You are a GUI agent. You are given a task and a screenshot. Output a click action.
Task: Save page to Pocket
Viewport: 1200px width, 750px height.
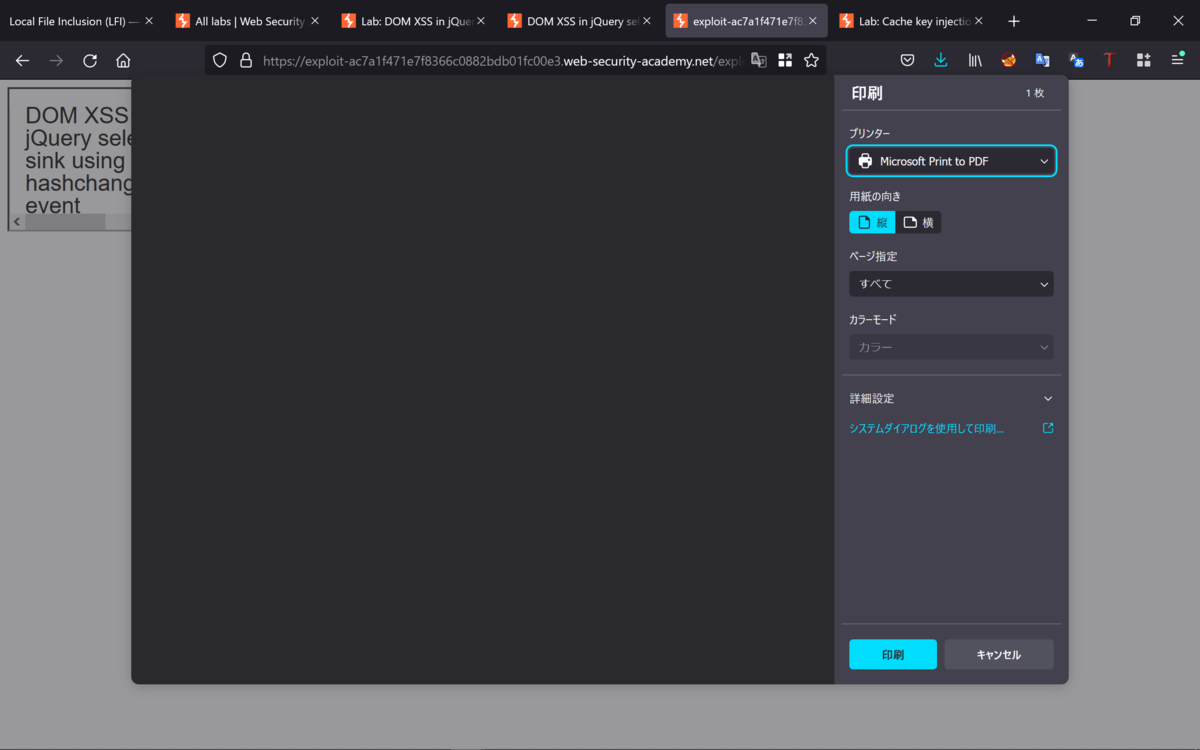tap(907, 60)
